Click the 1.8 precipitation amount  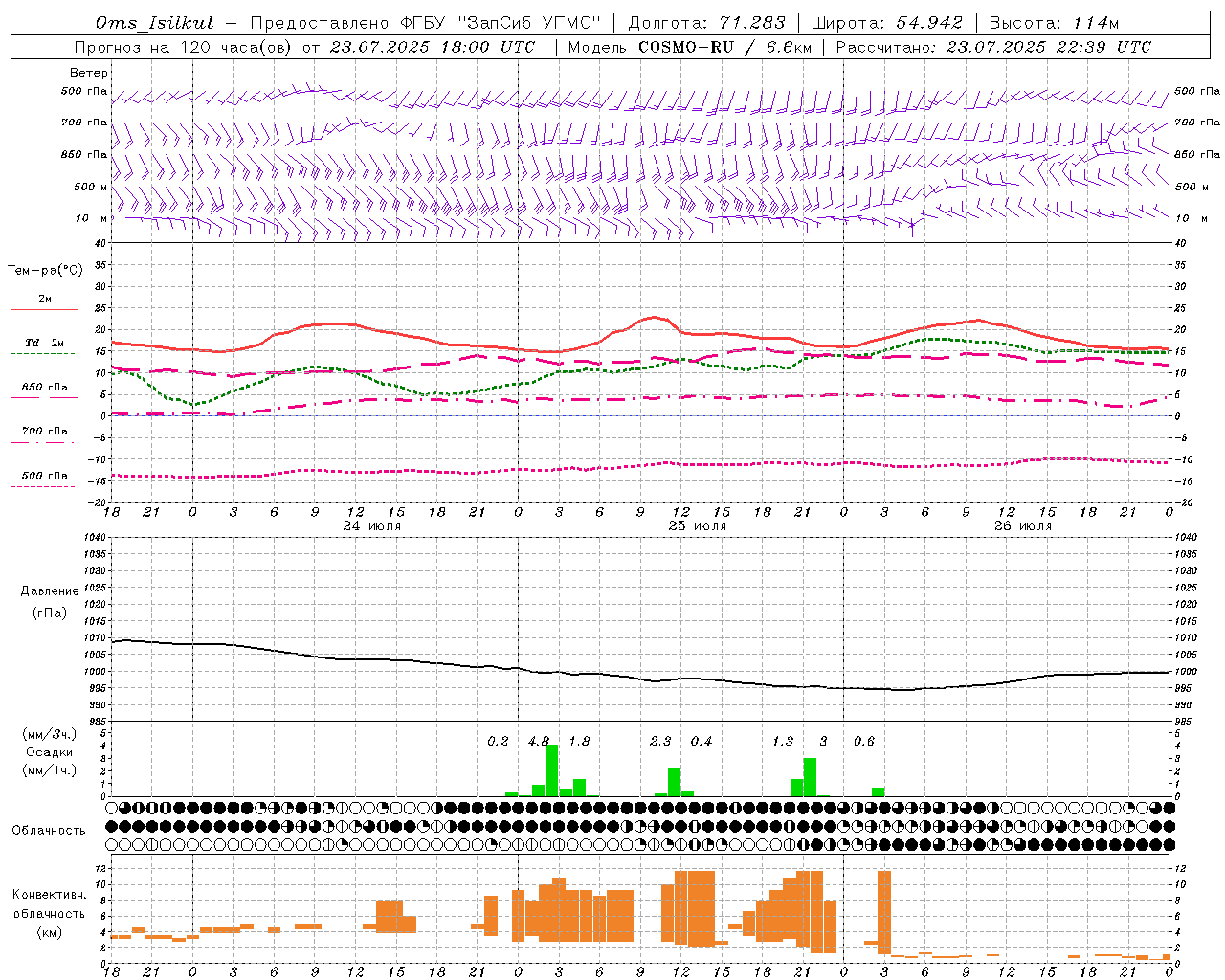579,742
